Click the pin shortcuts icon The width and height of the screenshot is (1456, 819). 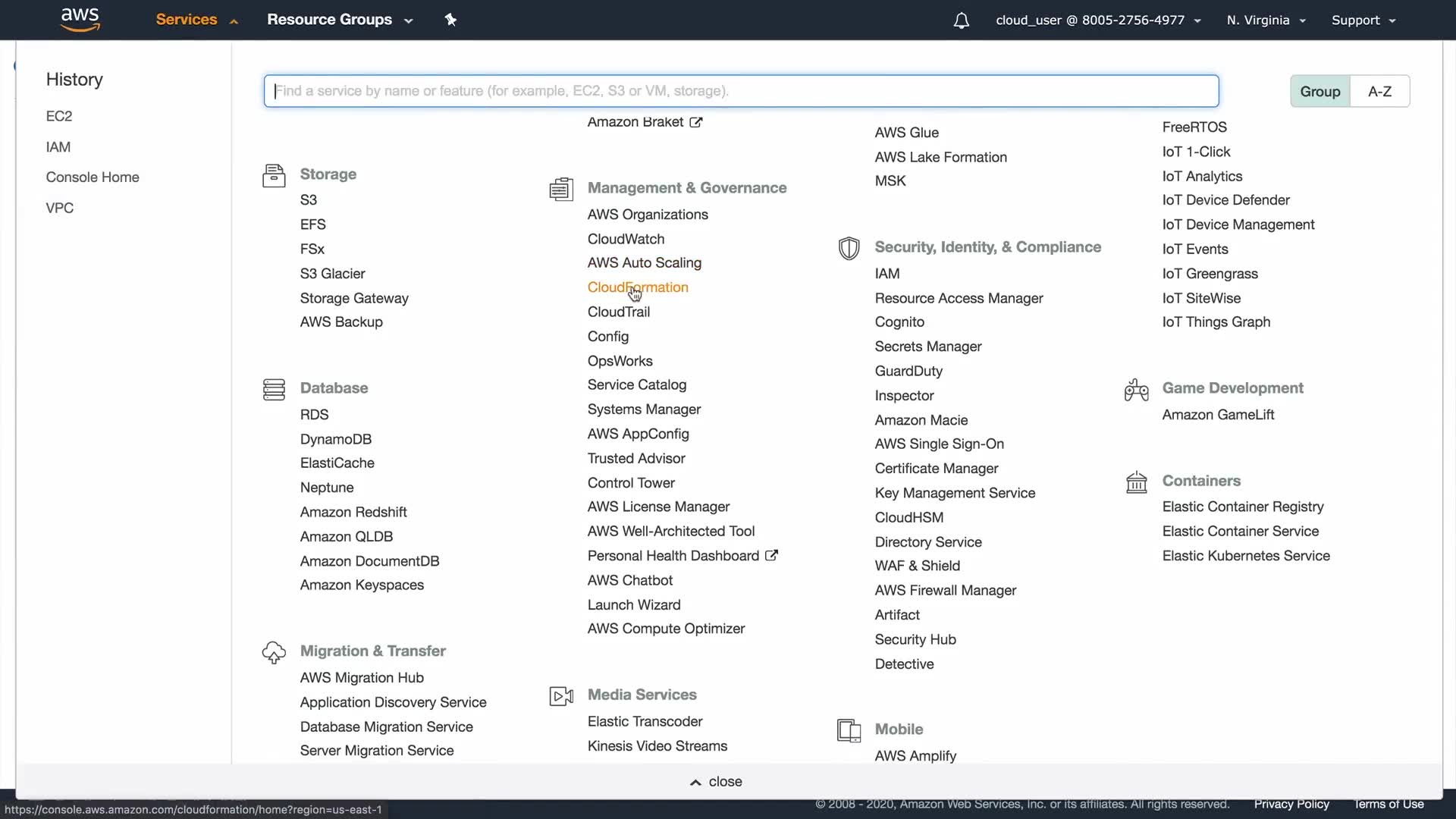tap(450, 20)
